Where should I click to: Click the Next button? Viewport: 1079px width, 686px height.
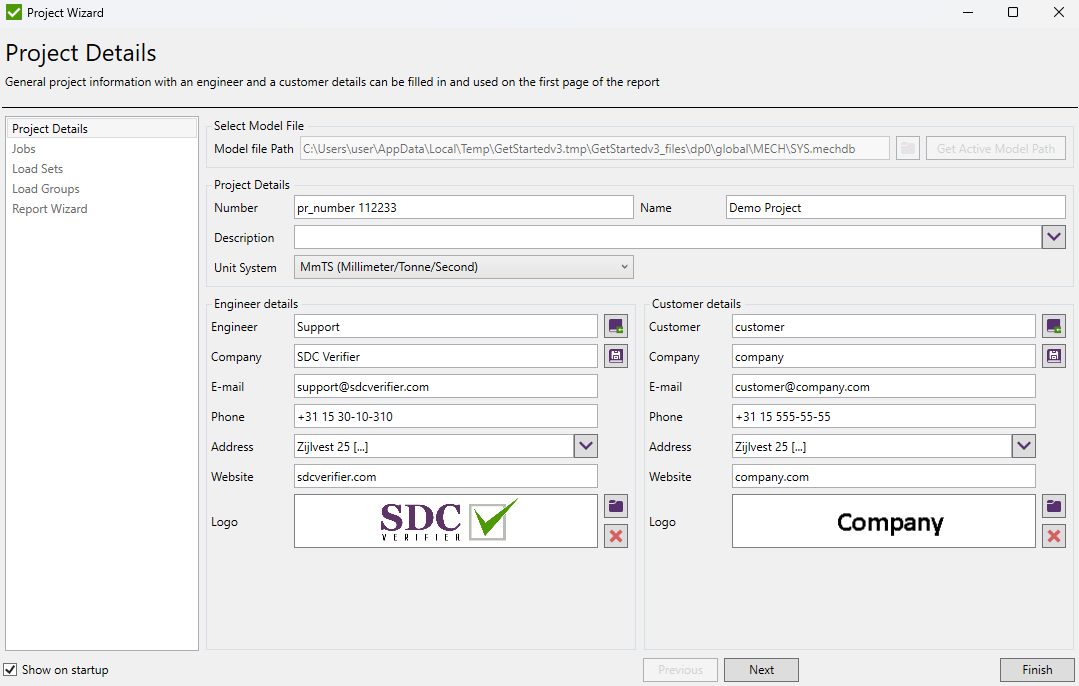[x=761, y=669]
